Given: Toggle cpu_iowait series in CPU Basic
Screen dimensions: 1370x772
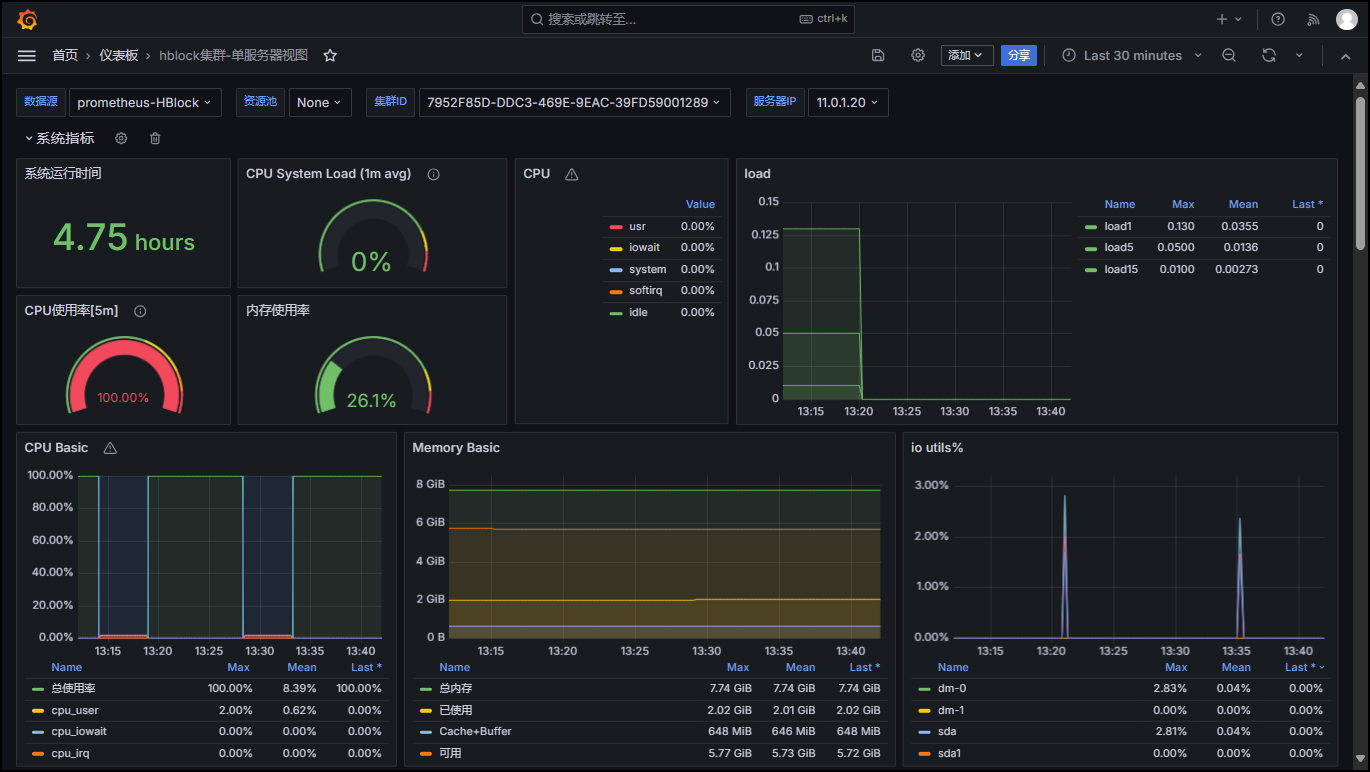Looking at the screenshot, I should (x=78, y=731).
